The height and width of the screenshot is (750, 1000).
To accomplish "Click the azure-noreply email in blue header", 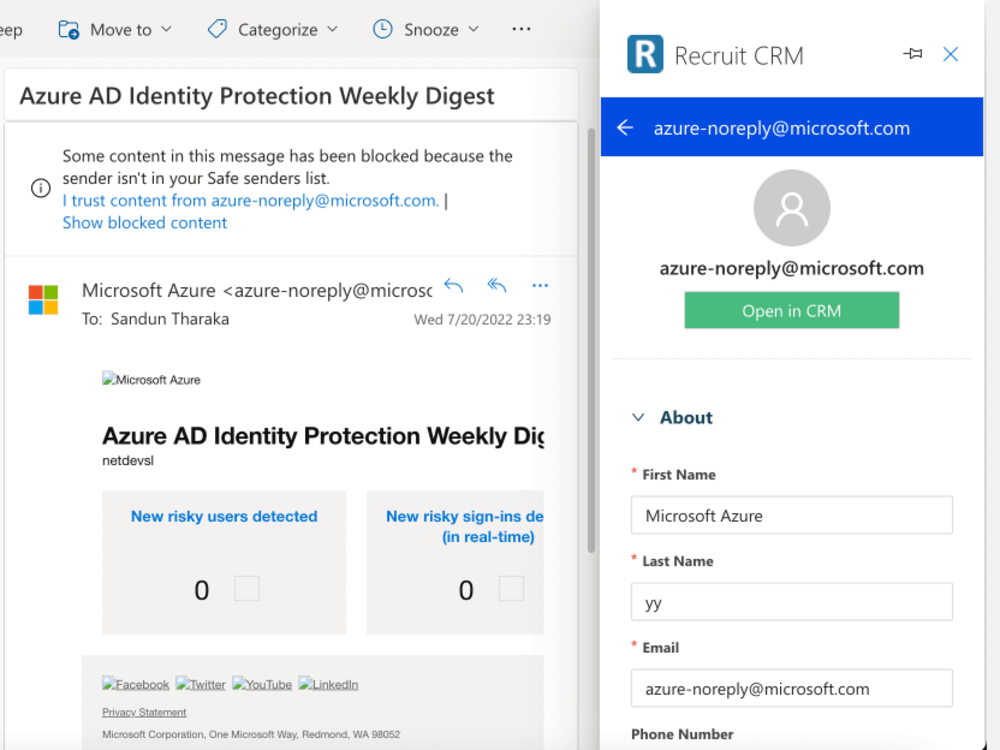I will pyautogui.click(x=781, y=128).
